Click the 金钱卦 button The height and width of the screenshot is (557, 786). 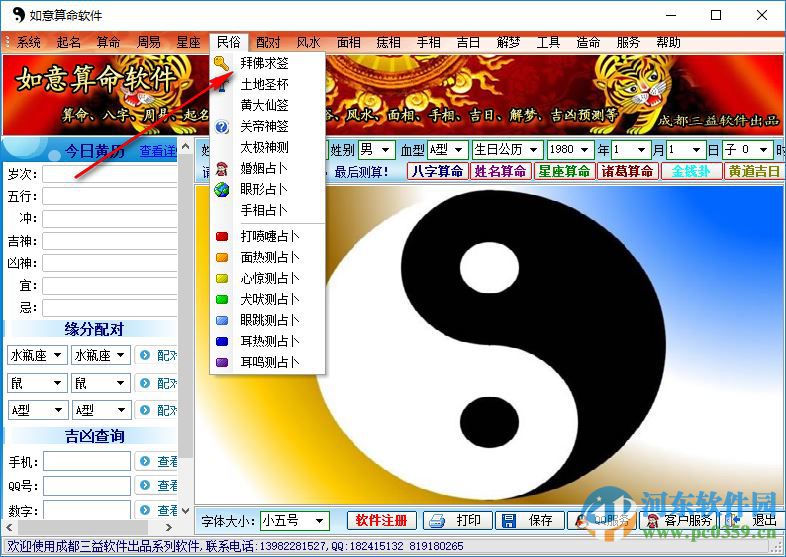[x=691, y=171]
